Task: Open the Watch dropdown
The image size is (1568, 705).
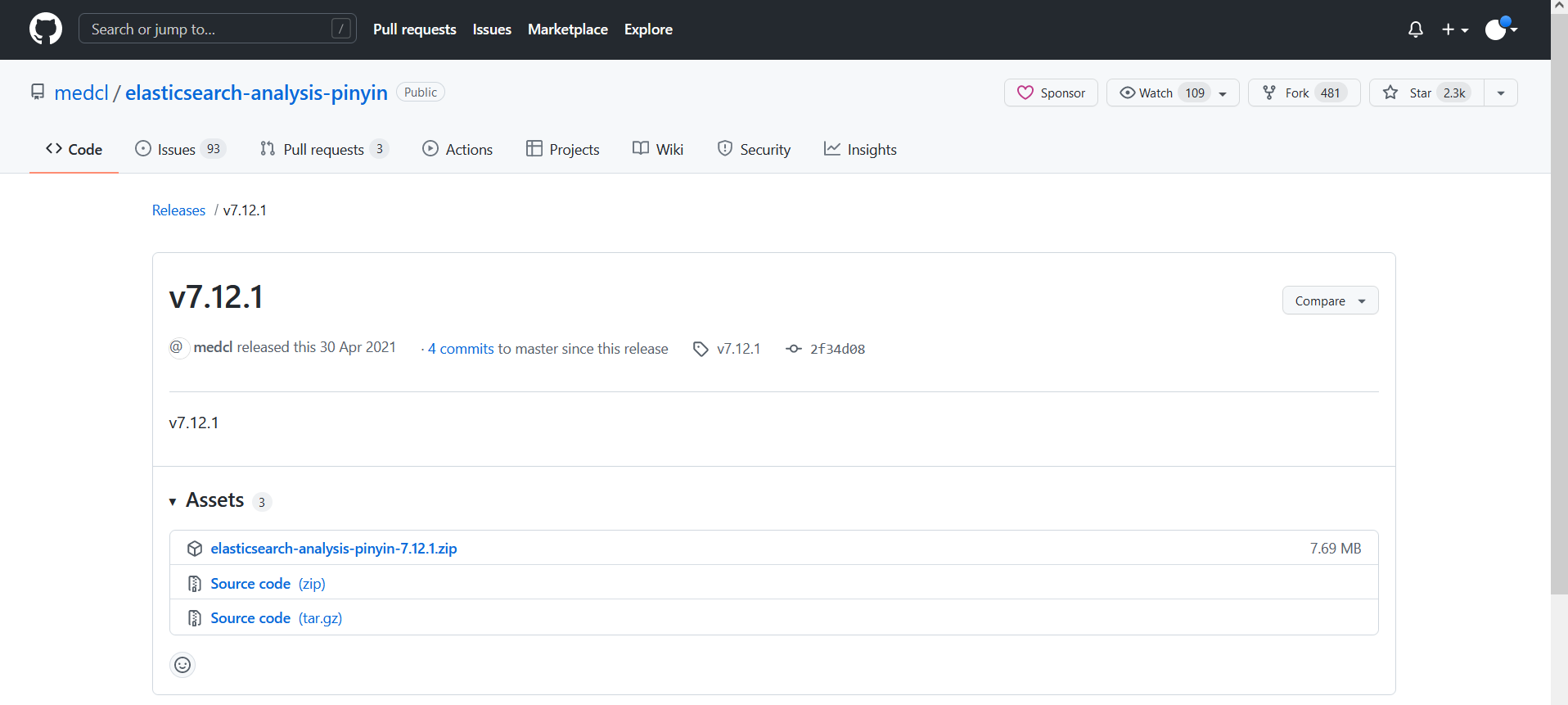Action: [1173, 93]
